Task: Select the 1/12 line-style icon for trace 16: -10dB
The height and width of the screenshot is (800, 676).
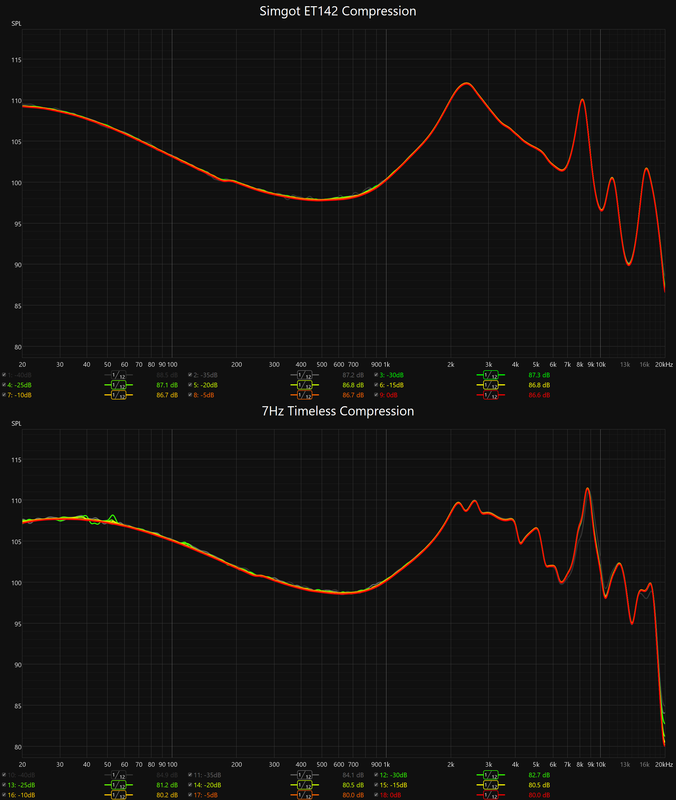Action: (x=118, y=795)
